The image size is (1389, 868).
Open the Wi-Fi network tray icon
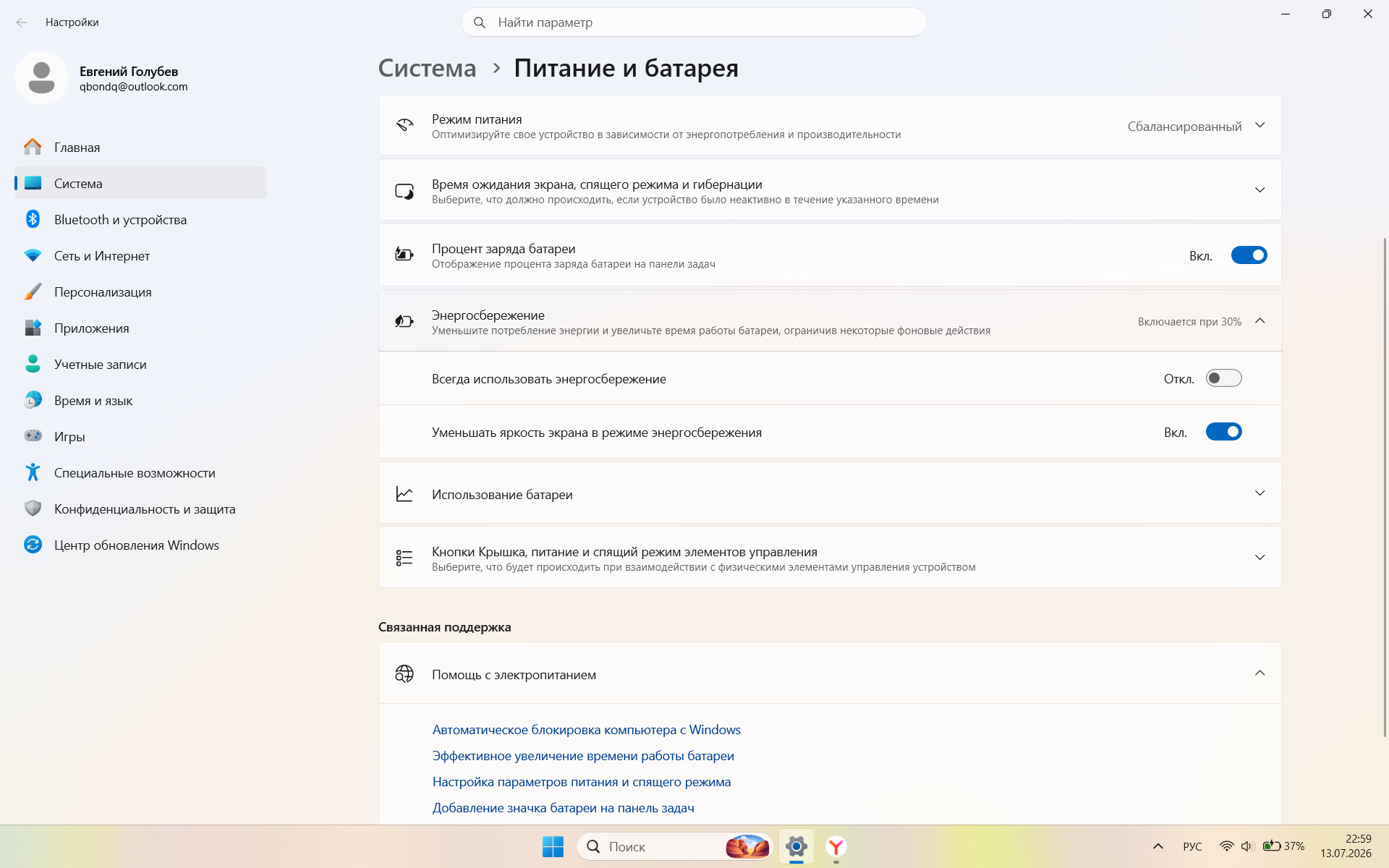pos(1226,846)
